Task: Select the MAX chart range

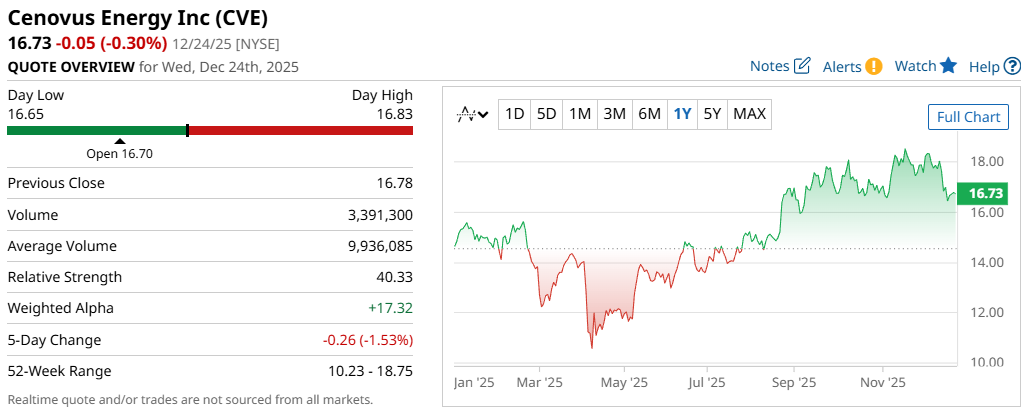Action: 749,114
